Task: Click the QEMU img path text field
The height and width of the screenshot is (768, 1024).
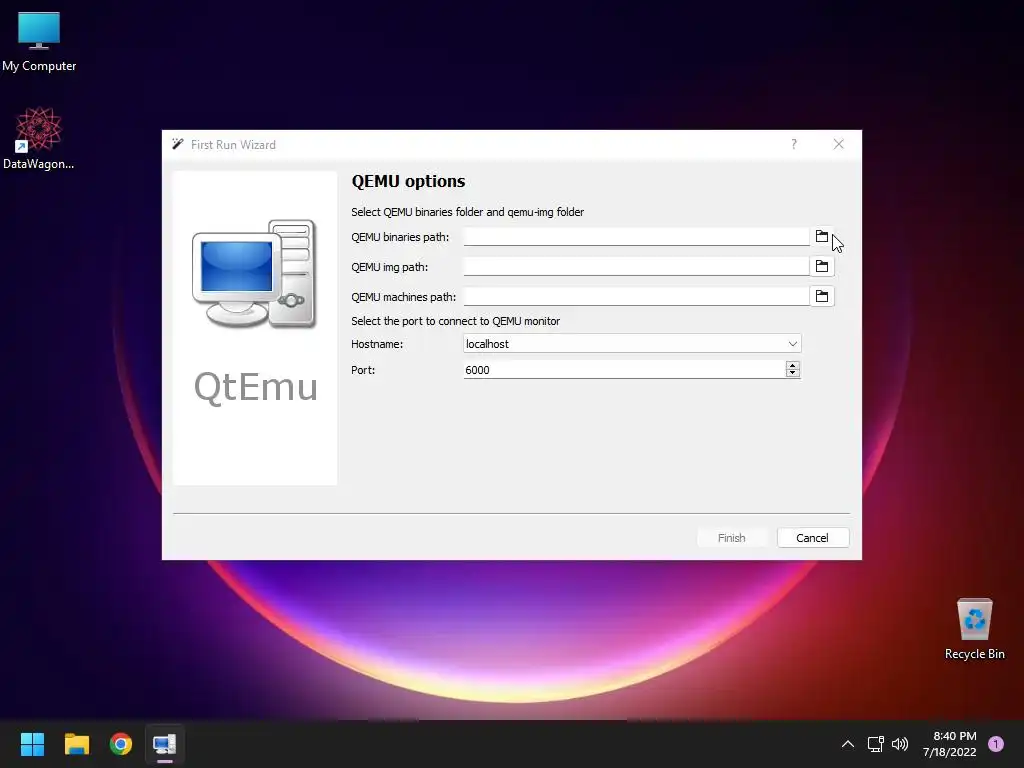Action: 636,266
